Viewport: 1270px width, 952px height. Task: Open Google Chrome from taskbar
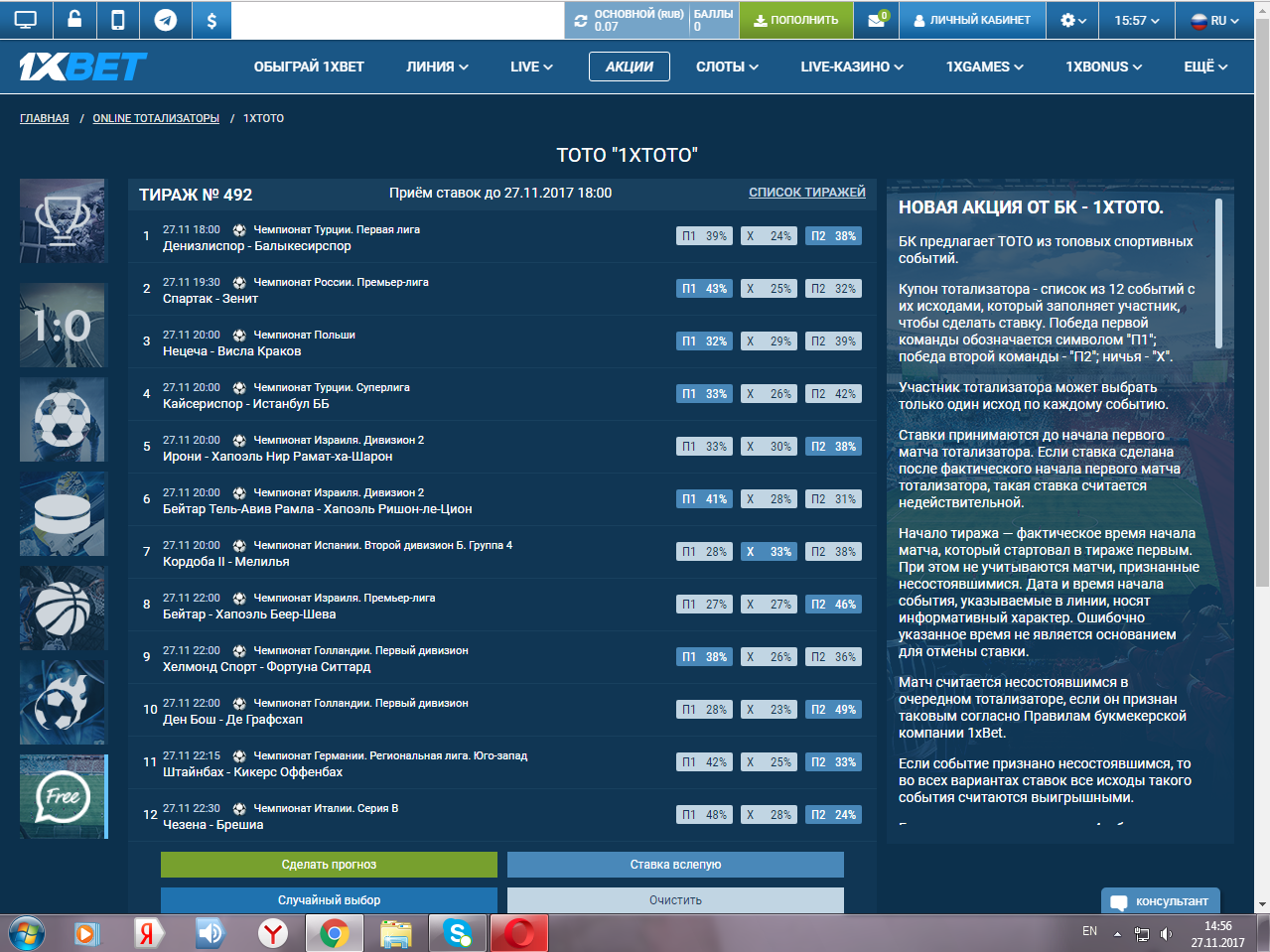pyautogui.click(x=334, y=933)
